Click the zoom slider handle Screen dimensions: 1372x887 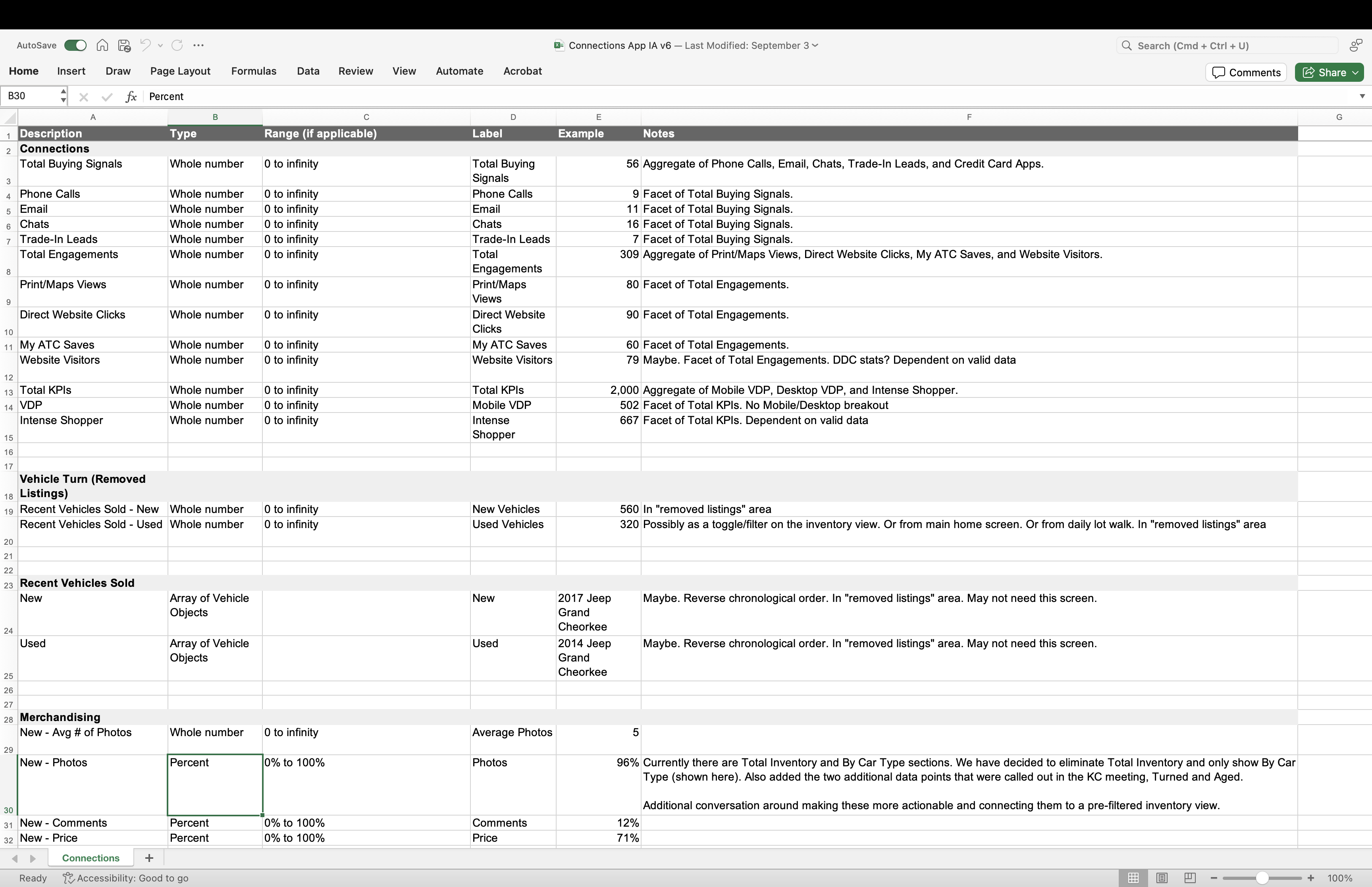(1262, 878)
